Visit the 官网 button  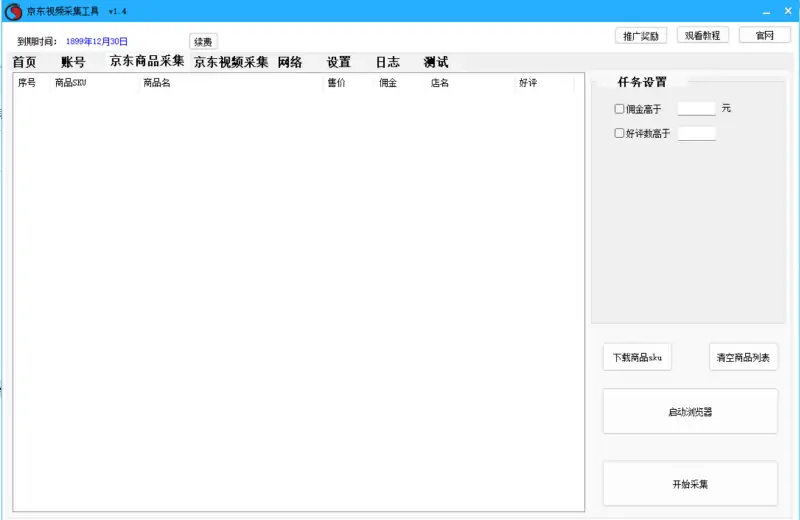[764, 36]
